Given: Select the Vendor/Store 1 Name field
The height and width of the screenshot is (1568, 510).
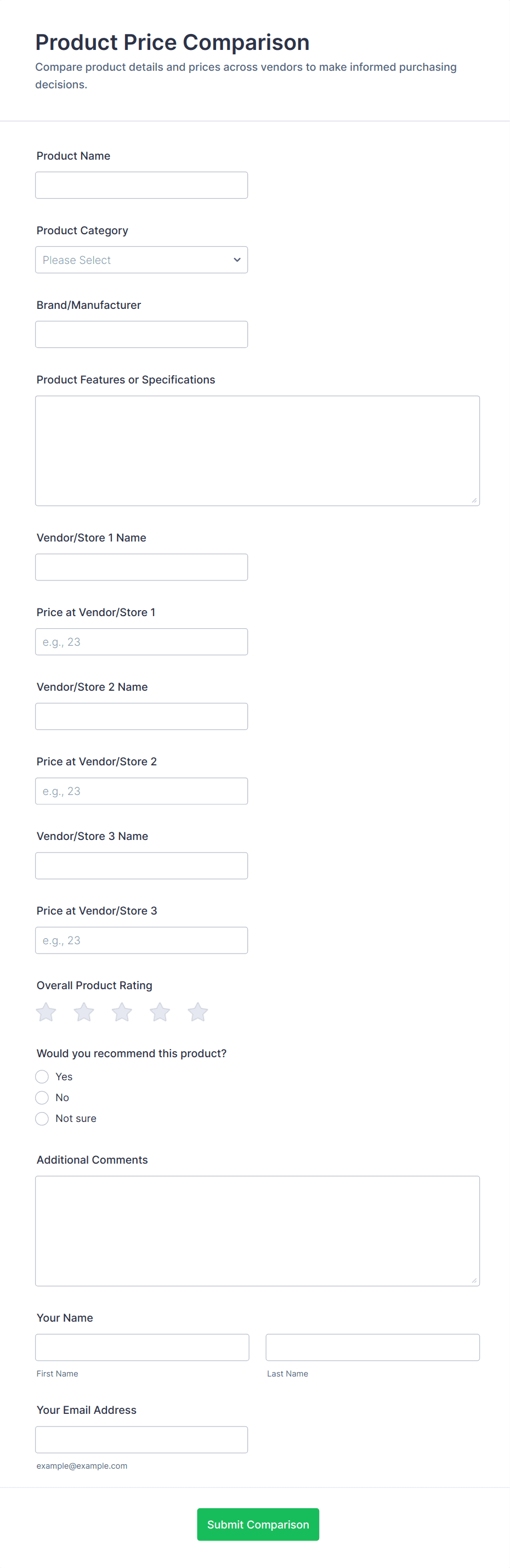Looking at the screenshot, I should coord(141,567).
